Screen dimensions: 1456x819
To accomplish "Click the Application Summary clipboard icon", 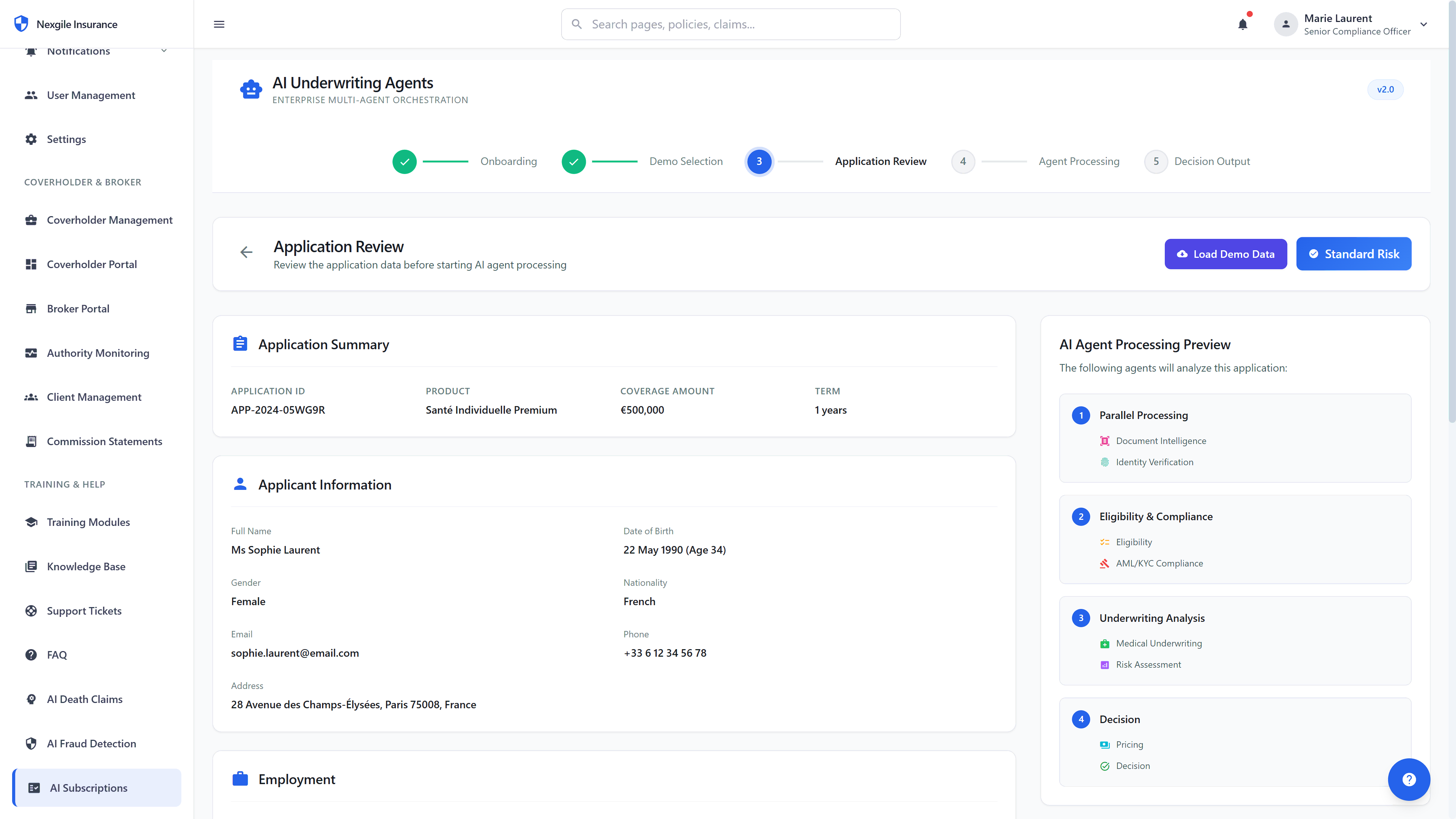I will [x=240, y=343].
